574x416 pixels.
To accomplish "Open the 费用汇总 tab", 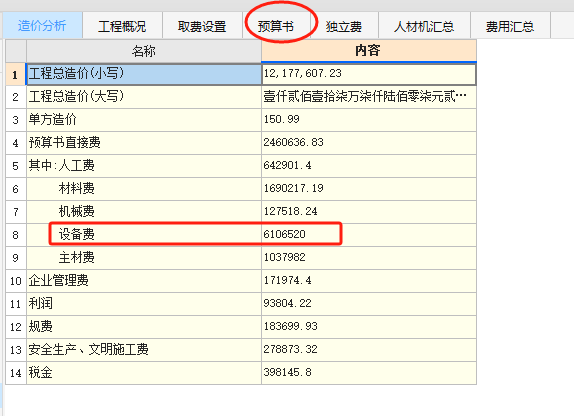I will (510, 26).
